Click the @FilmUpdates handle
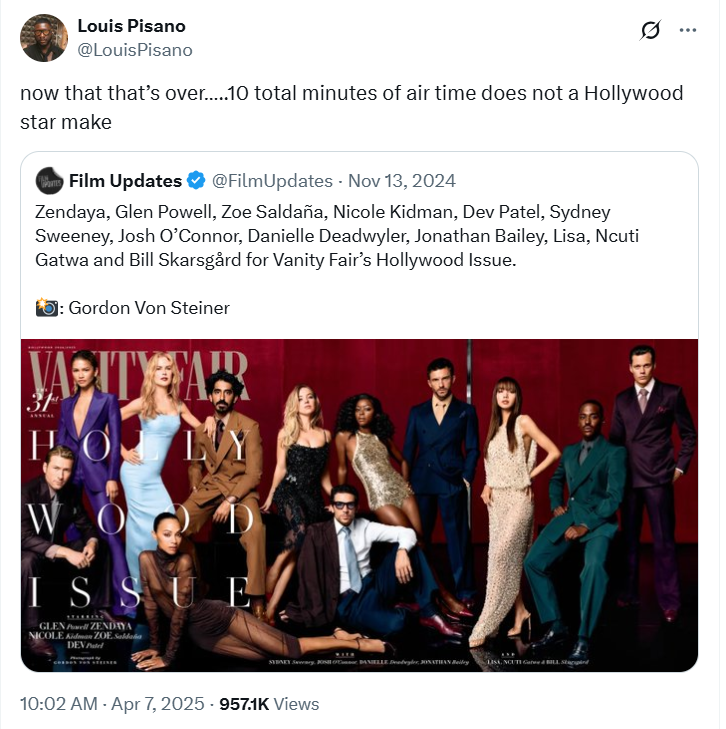726x729 pixels. [x=272, y=181]
